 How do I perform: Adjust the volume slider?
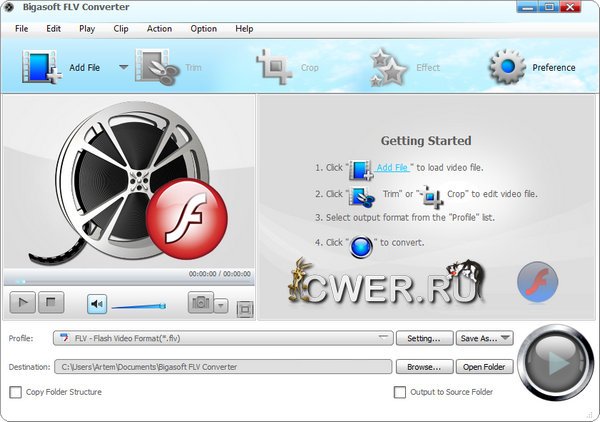point(138,305)
